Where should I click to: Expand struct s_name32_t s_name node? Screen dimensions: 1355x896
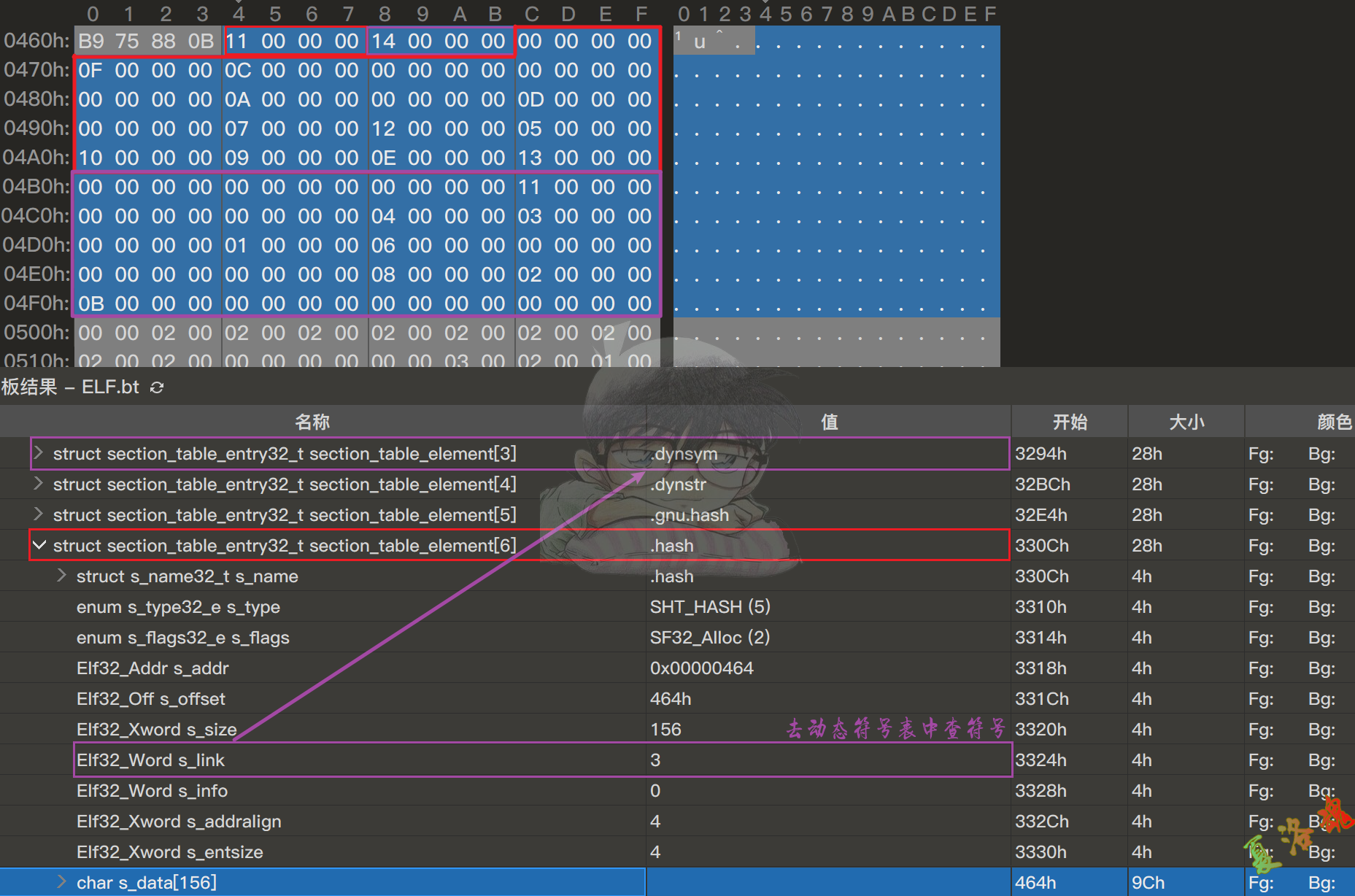(63, 576)
